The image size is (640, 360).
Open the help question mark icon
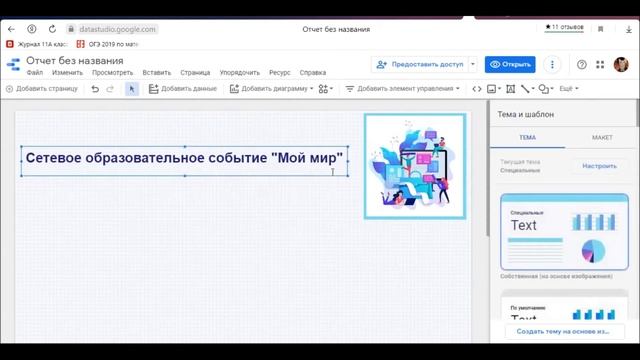[582, 64]
